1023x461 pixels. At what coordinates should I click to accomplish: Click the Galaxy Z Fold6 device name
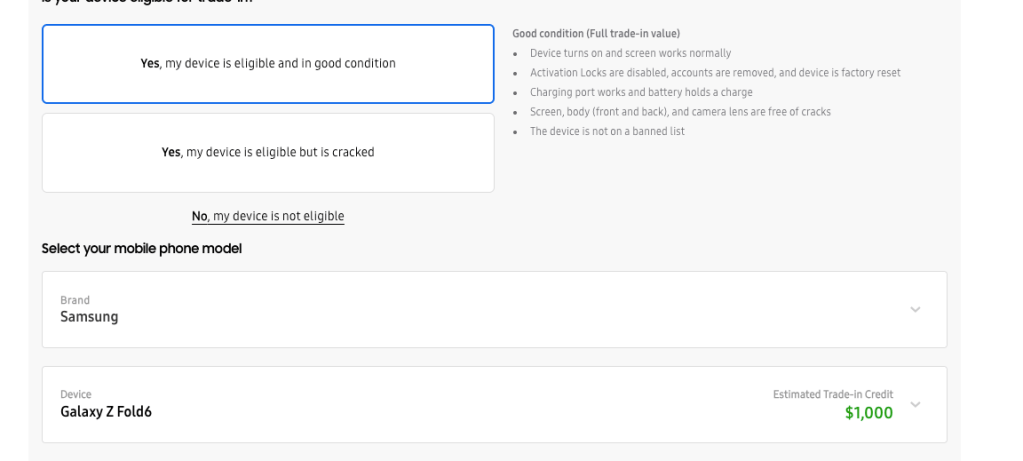pos(107,412)
